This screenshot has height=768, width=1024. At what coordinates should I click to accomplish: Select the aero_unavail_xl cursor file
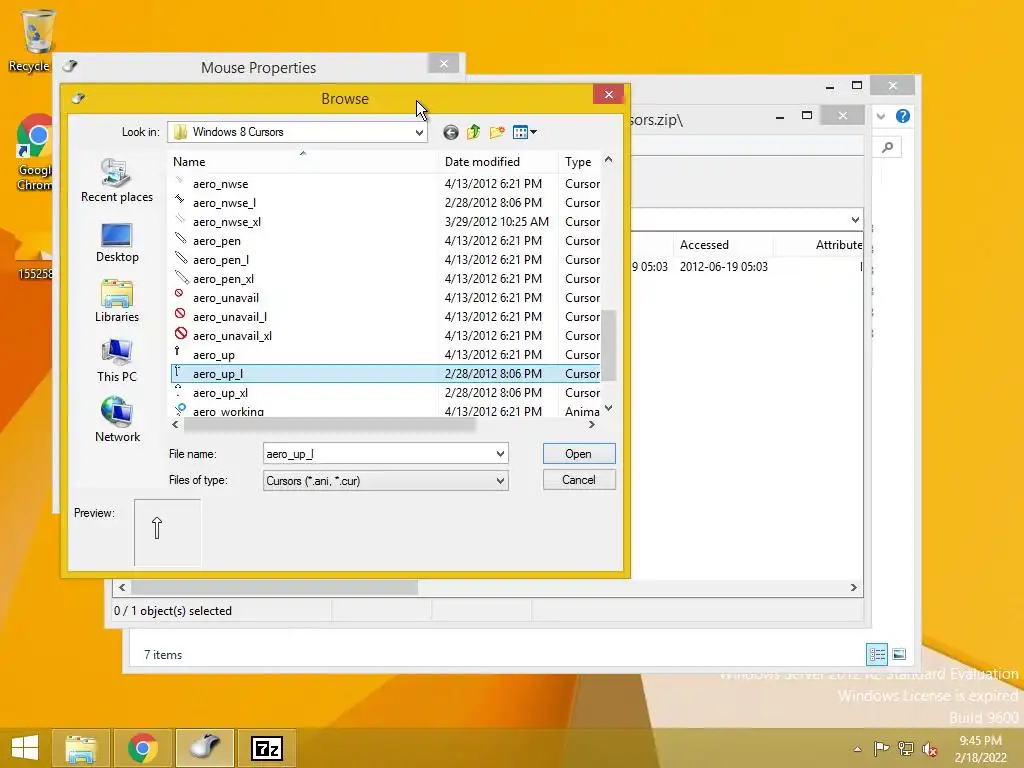pyautogui.click(x=385, y=336)
